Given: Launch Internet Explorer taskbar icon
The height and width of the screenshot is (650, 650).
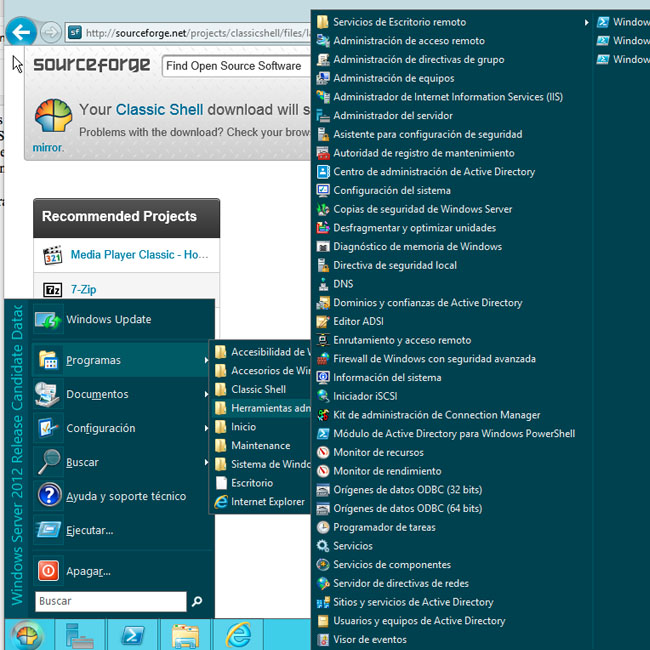Looking at the screenshot, I should click(238, 634).
